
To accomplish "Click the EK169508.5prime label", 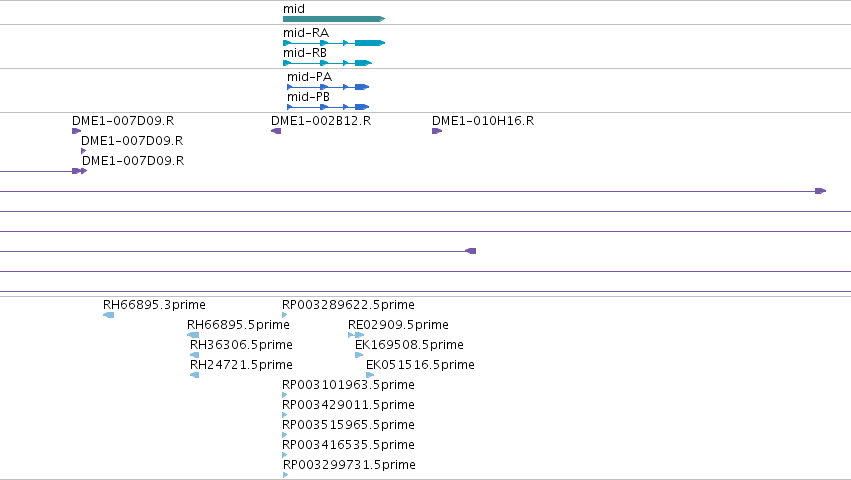I will click(409, 345).
